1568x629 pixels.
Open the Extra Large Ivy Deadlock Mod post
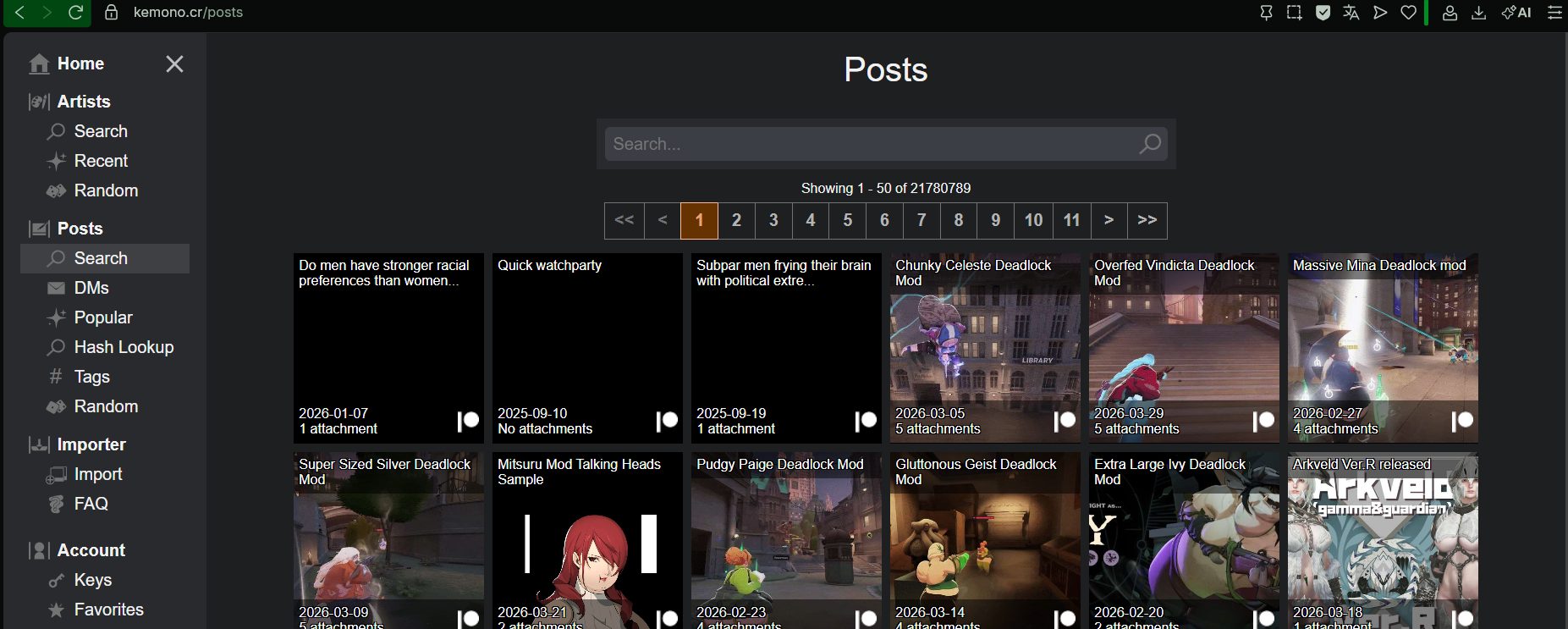1184,540
